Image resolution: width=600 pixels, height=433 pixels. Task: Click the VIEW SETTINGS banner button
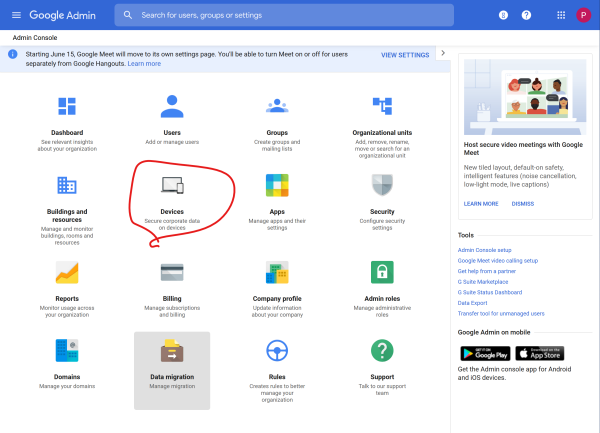(405, 54)
